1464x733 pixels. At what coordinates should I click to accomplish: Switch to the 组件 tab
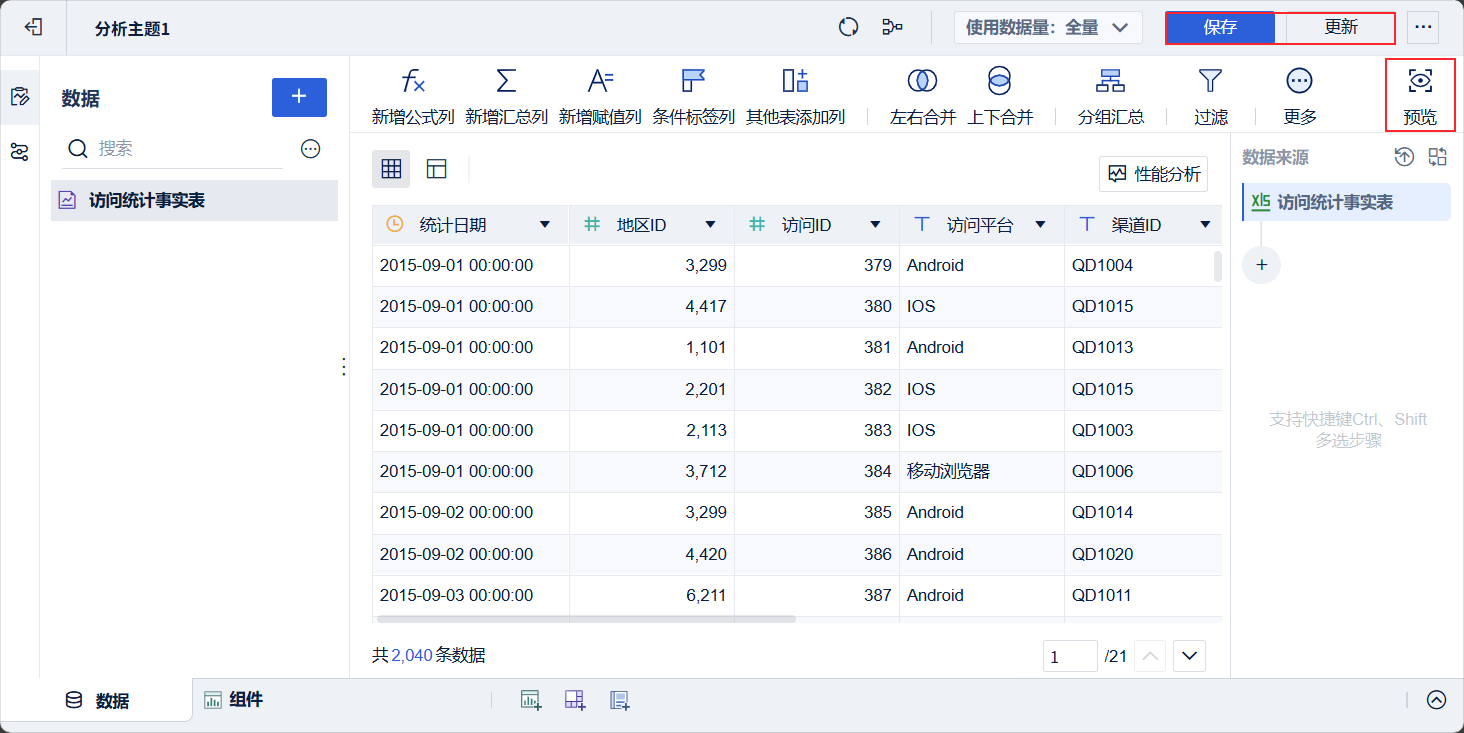[234, 700]
